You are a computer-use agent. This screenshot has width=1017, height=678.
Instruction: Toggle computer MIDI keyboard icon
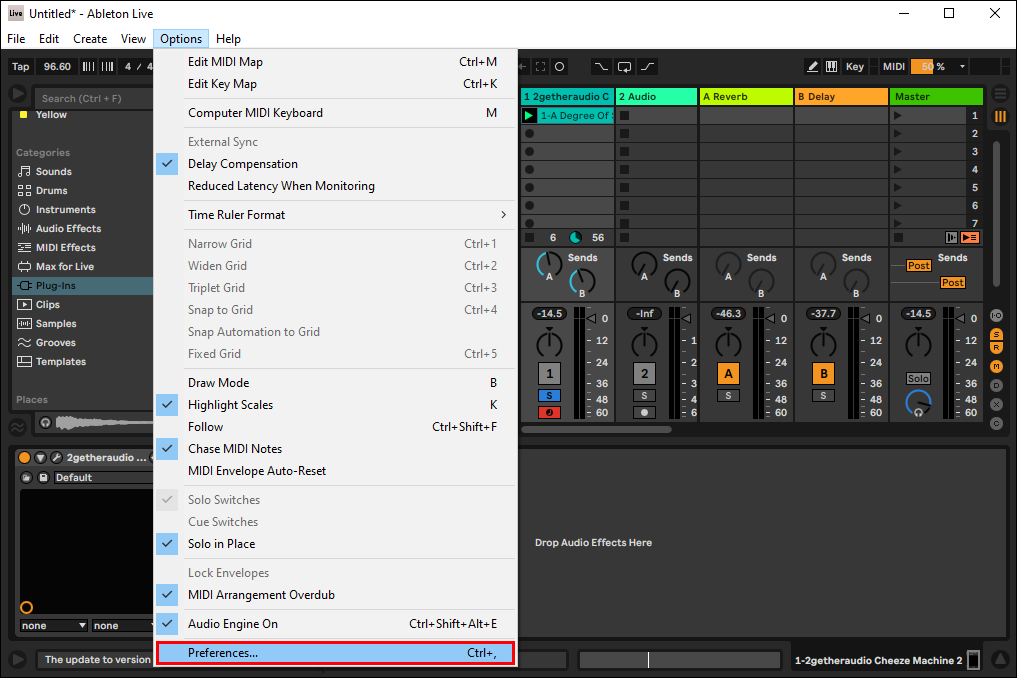click(x=831, y=66)
